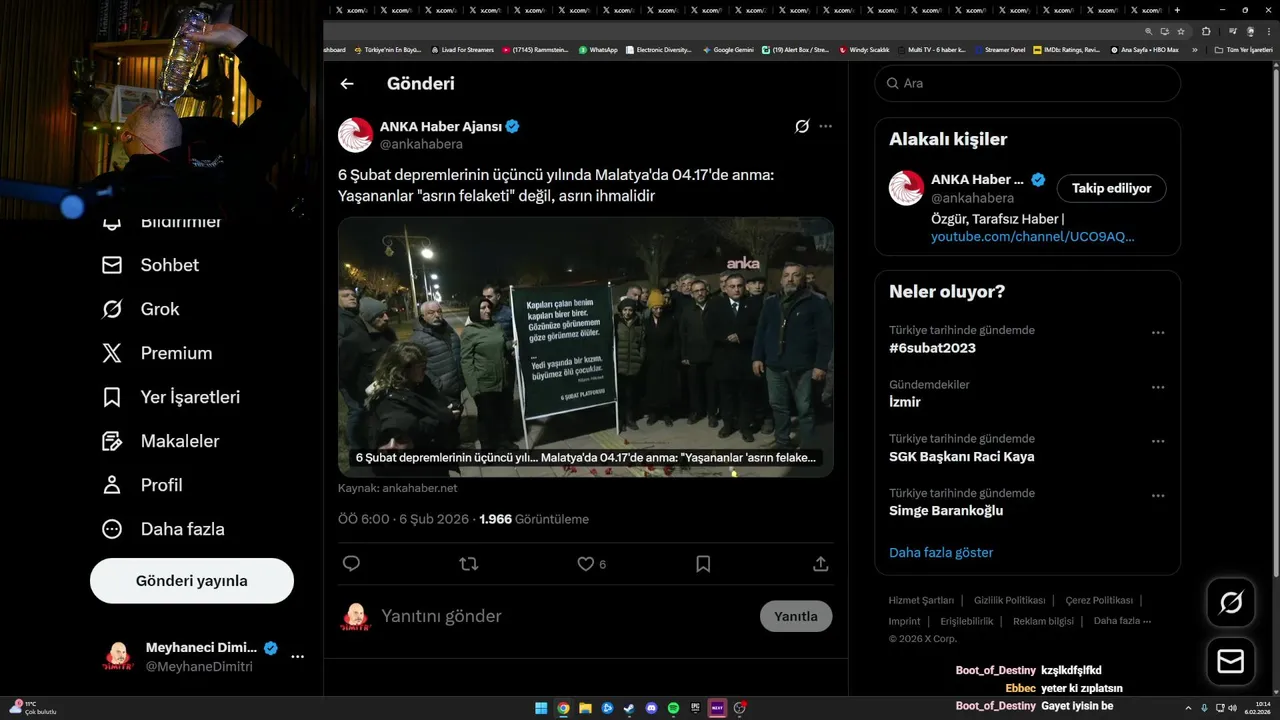Open Discord from the taskbar
Image resolution: width=1280 pixels, height=720 pixels.
click(651, 708)
